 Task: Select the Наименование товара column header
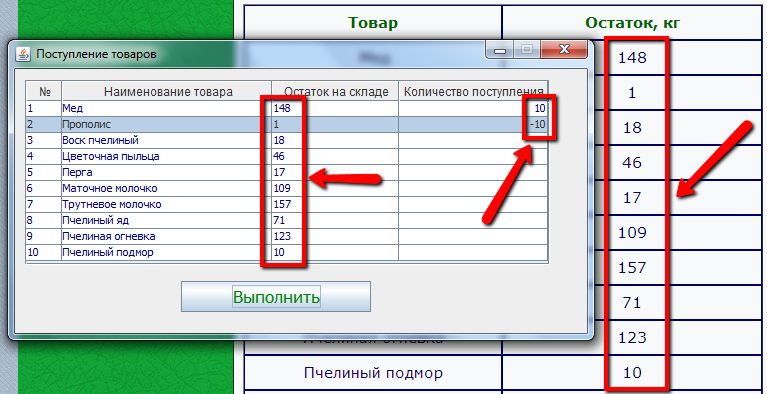click(x=167, y=92)
